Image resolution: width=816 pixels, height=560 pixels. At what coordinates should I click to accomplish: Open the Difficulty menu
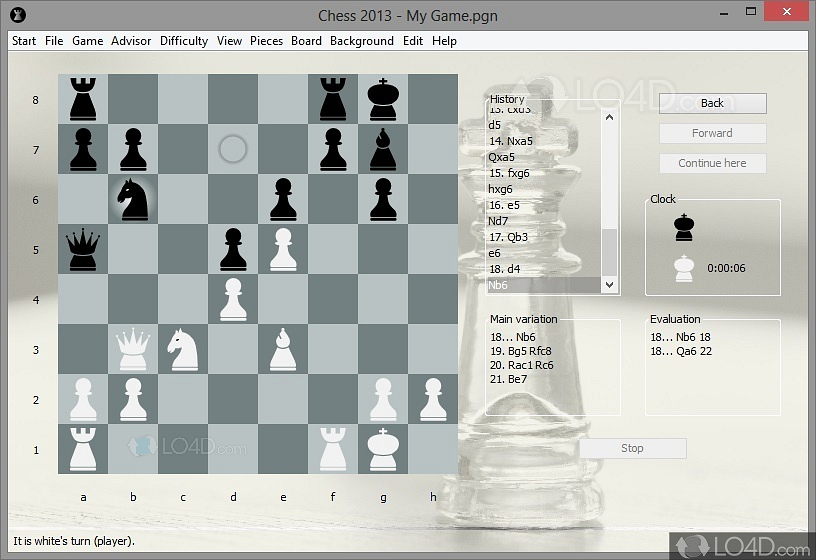184,41
